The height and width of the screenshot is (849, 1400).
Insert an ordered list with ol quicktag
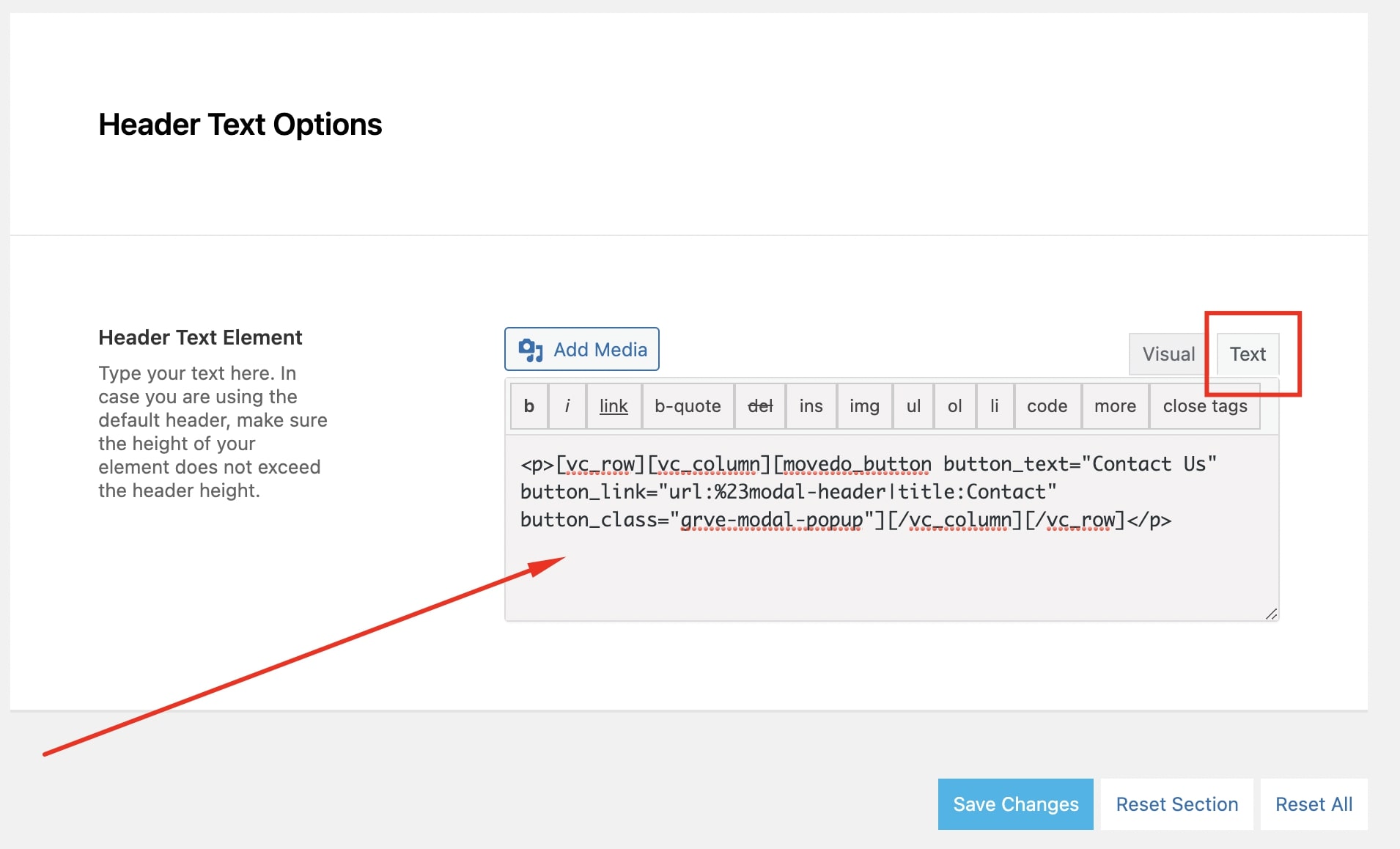click(954, 405)
